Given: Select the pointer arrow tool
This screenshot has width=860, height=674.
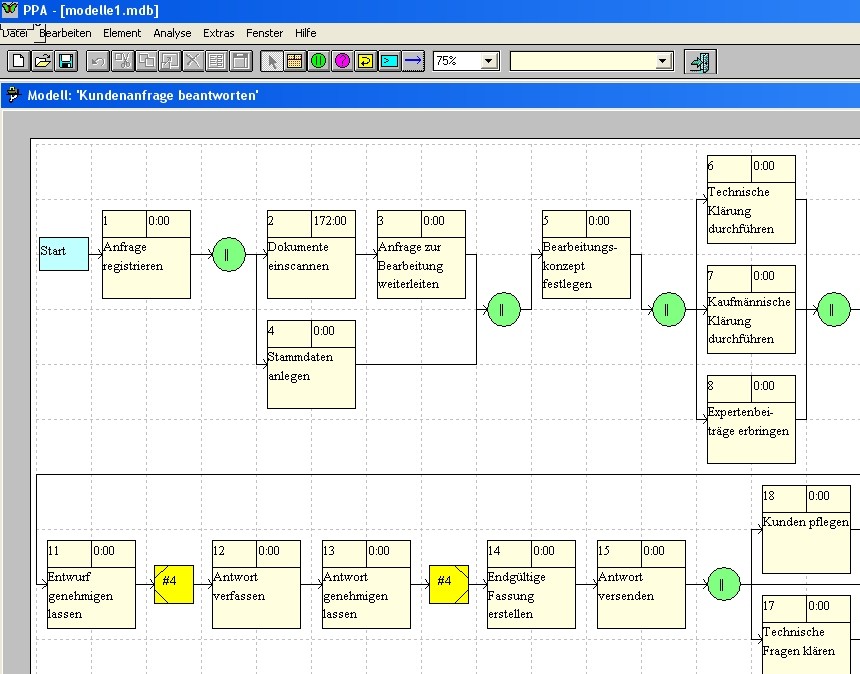Looking at the screenshot, I should tap(272, 62).
